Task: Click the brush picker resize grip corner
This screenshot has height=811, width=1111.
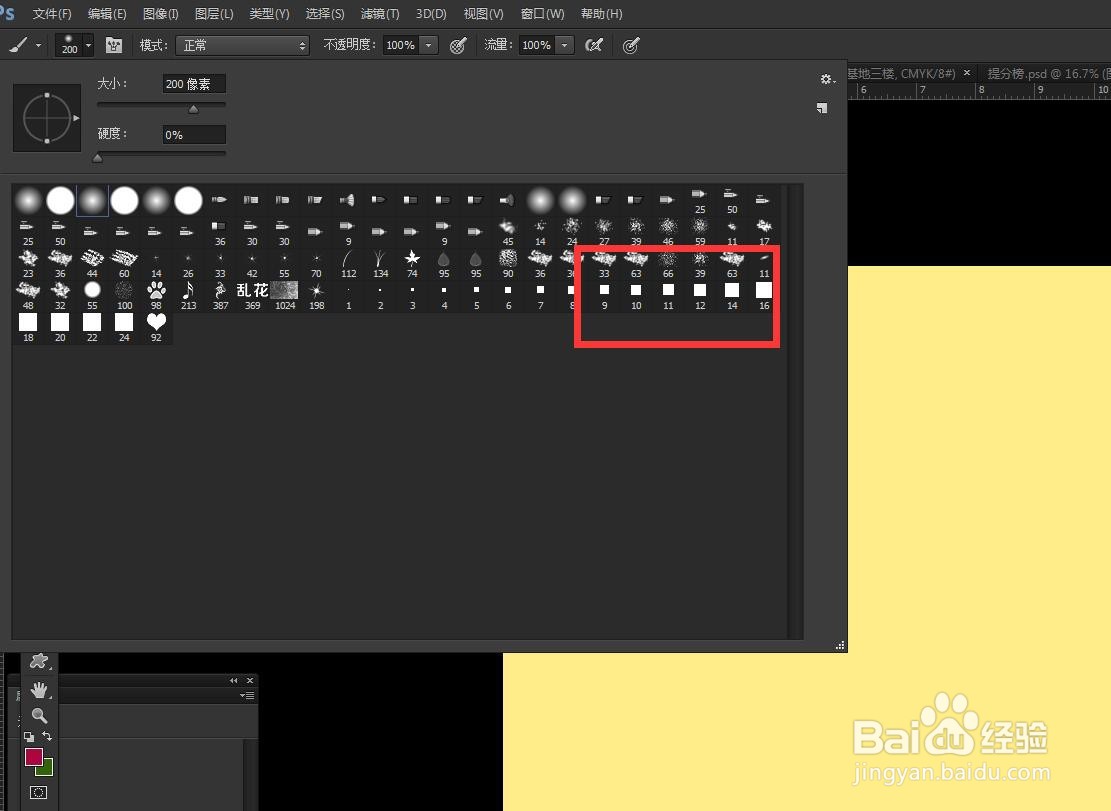Action: [840, 645]
